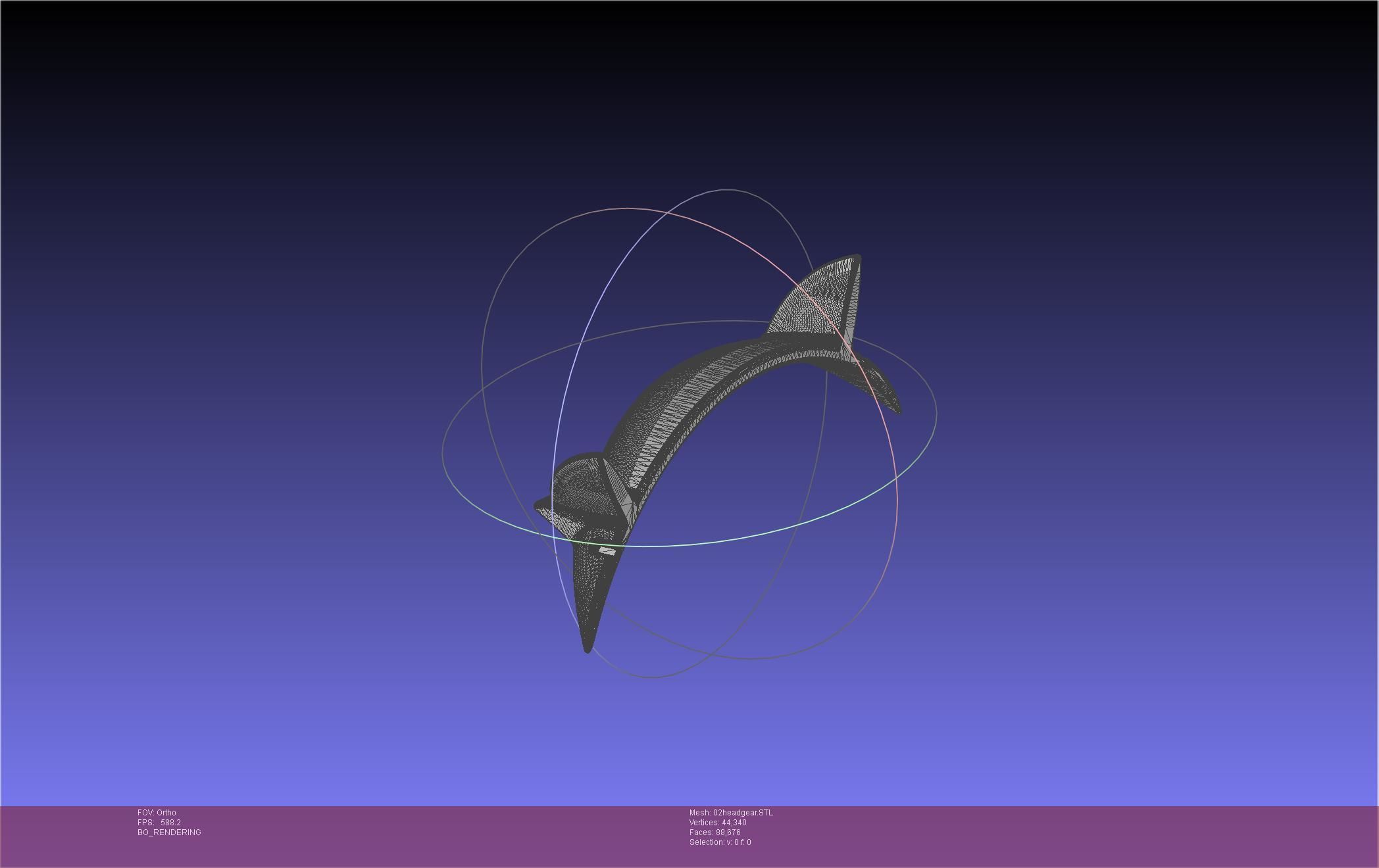
Task: Click the FOV: Ortho status text
Action: 157,813
